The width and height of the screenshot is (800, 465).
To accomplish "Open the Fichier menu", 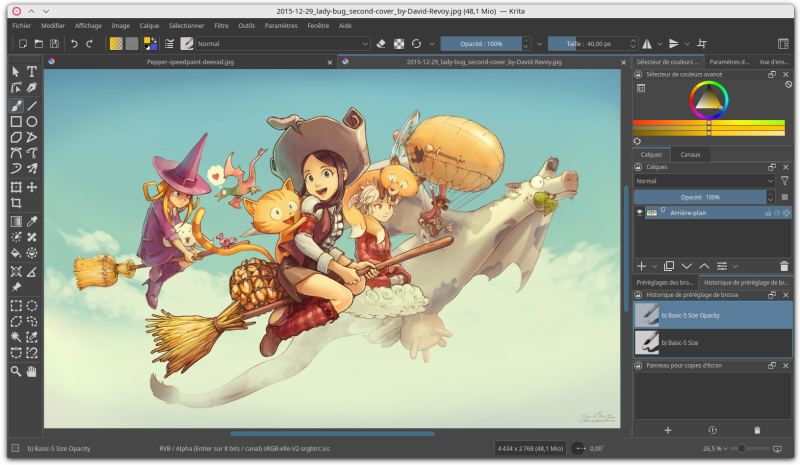I will coord(21,26).
